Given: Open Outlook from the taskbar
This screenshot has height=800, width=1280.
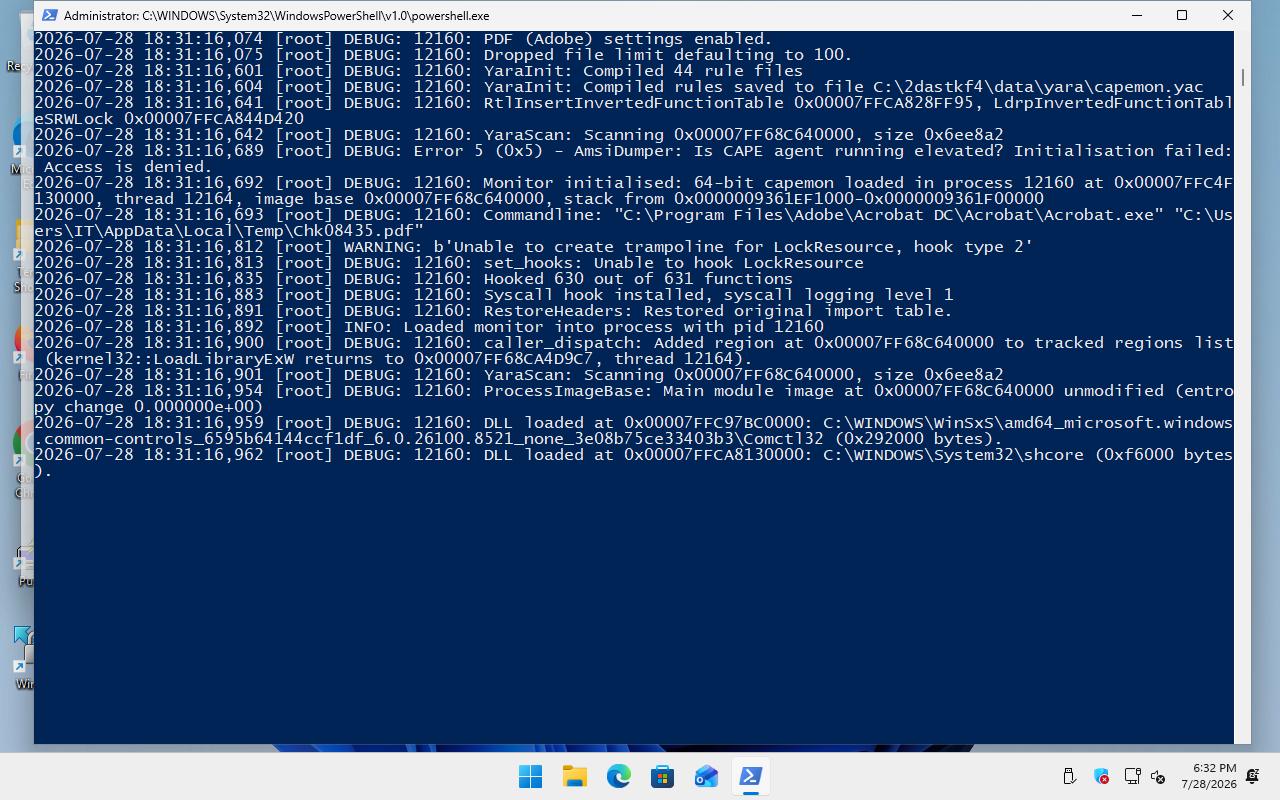Looking at the screenshot, I should [706, 776].
